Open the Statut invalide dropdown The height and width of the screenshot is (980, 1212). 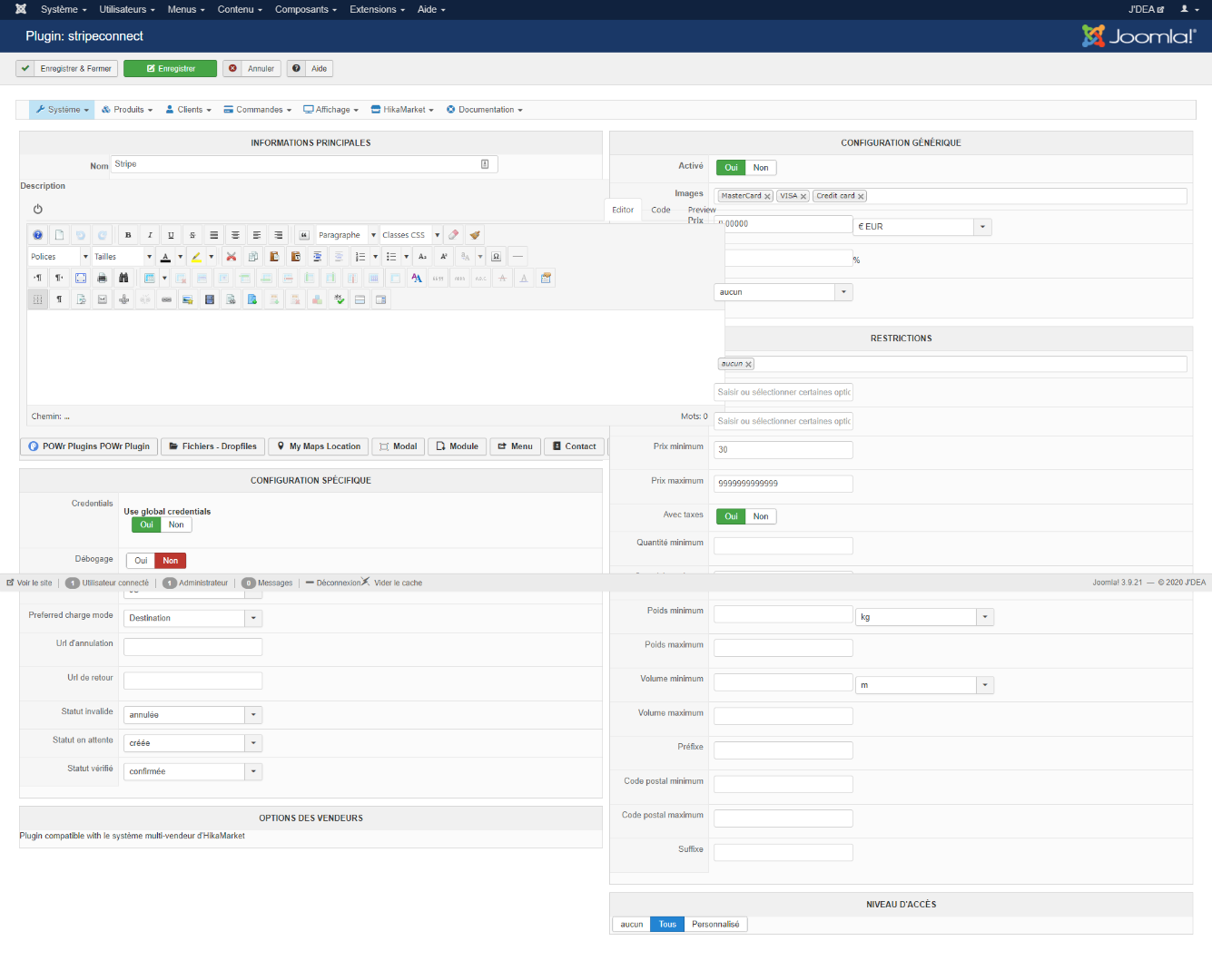[193, 715]
